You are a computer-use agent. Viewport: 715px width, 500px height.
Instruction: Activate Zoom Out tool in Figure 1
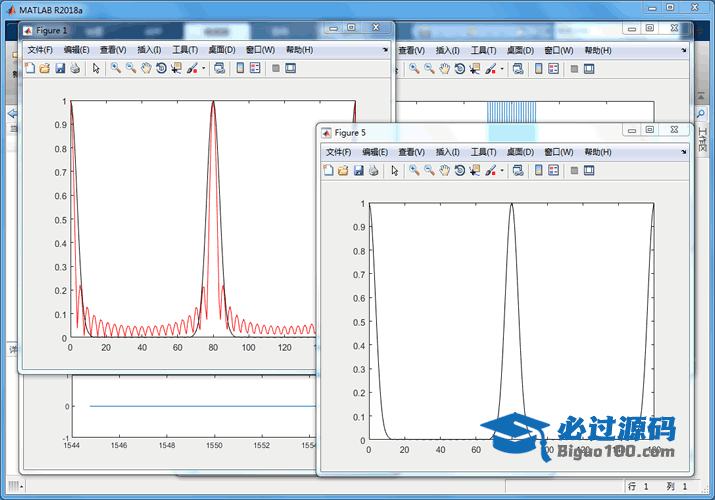pos(131,68)
